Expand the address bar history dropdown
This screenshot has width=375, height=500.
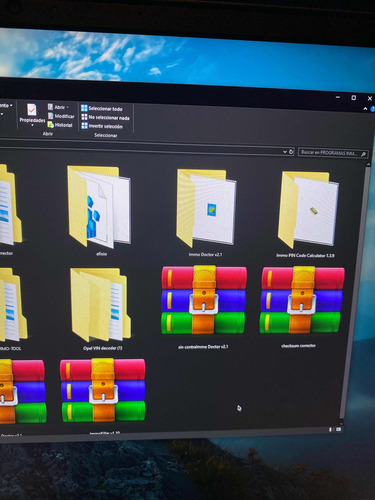point(285,152)
